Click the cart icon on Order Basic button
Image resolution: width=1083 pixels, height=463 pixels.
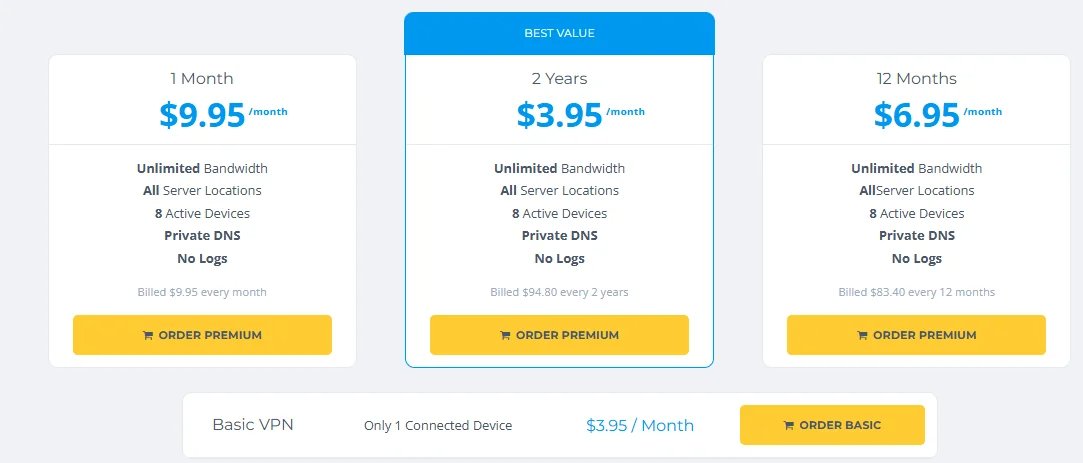[789, 426]
